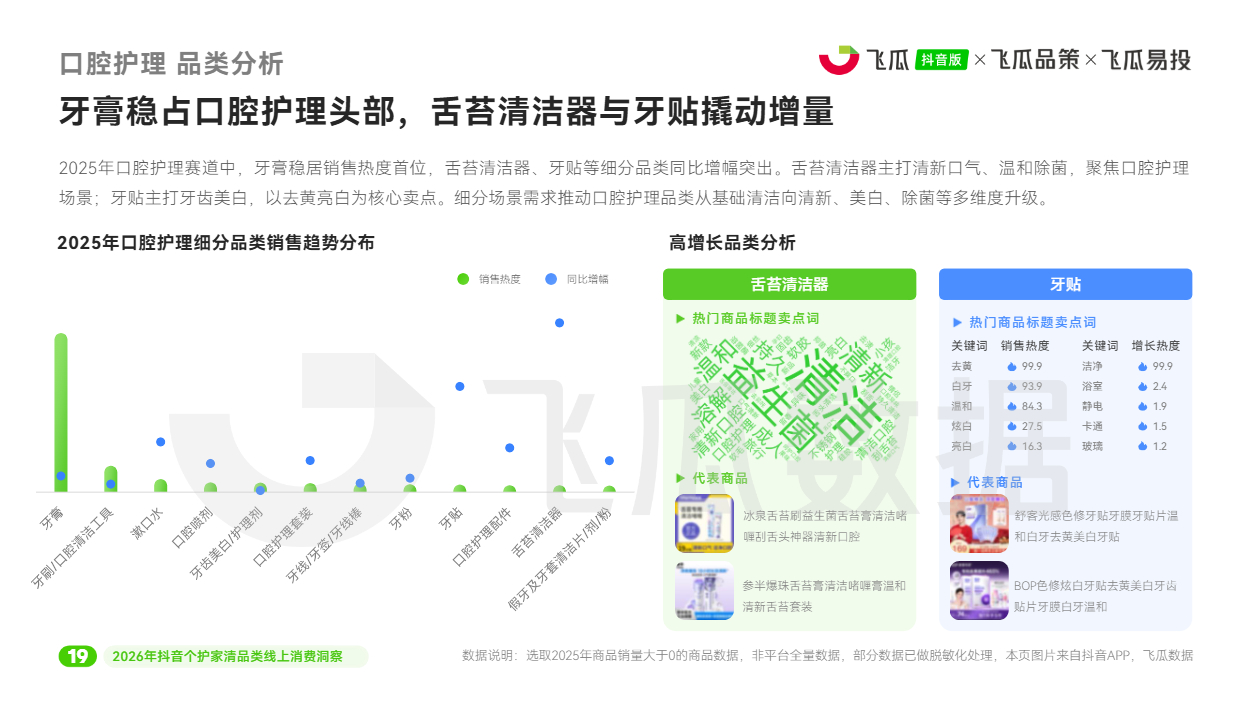The image size is (1250, 703).
Task: Click the blue triangle beside 热门商品标题卖点词
Action: coord(957,322)
